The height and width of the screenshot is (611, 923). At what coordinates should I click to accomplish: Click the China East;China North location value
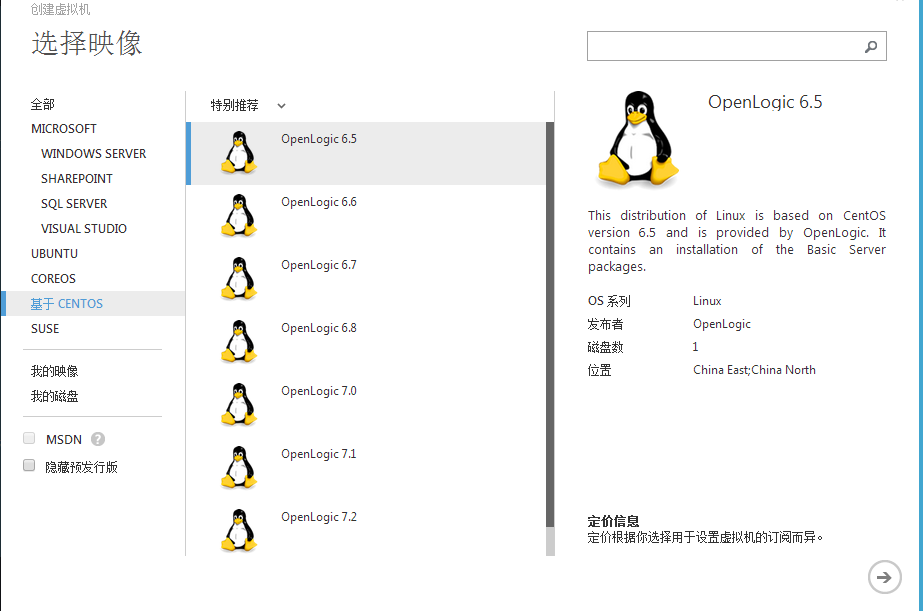(x=754, y=370)
